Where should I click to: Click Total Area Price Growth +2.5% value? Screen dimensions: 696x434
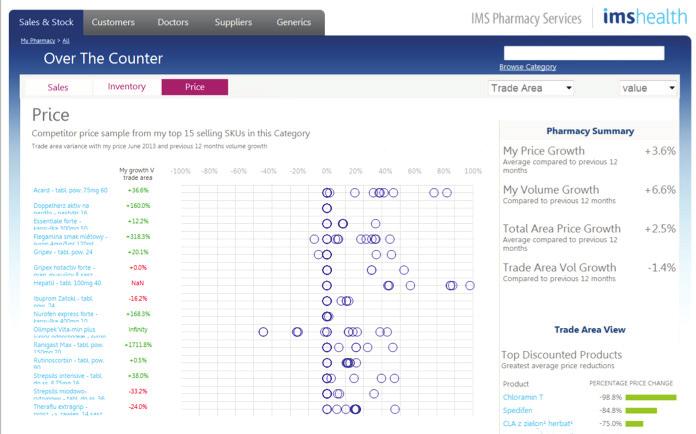[x=660, y=229]
